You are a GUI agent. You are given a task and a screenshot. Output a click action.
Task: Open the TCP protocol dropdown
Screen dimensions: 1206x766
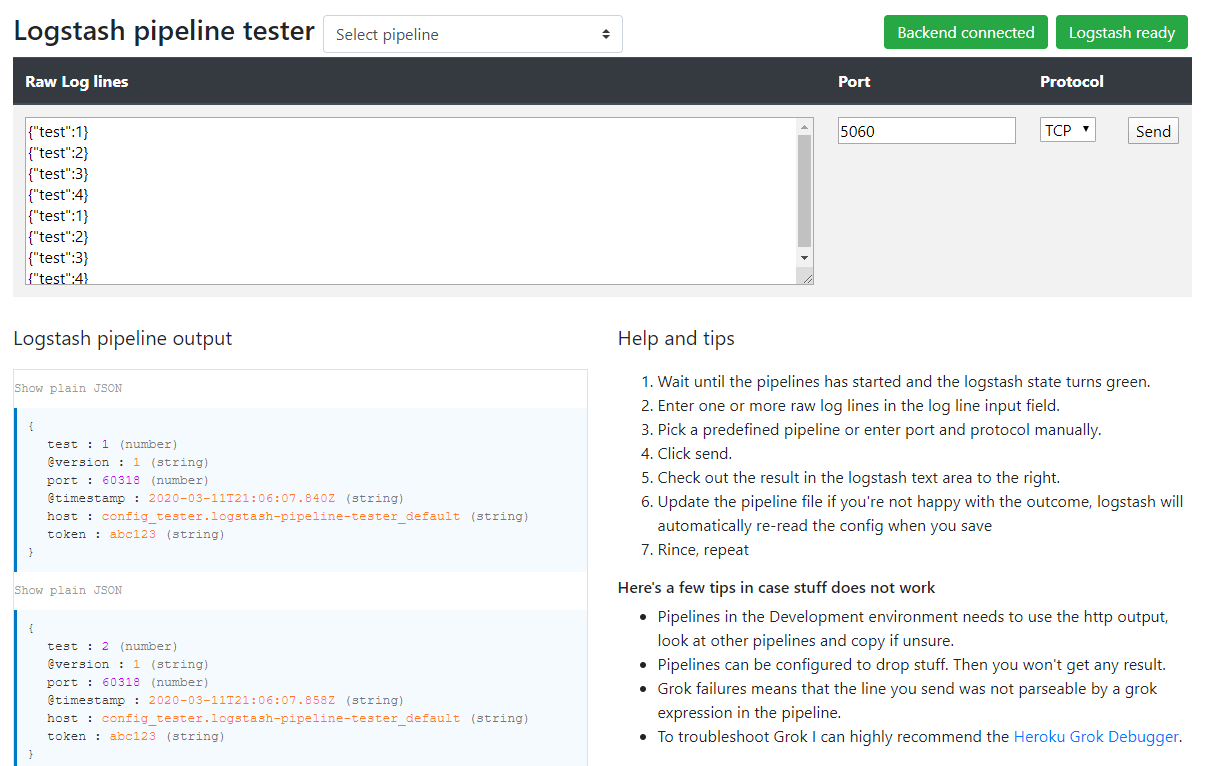tap(1067, 130)
